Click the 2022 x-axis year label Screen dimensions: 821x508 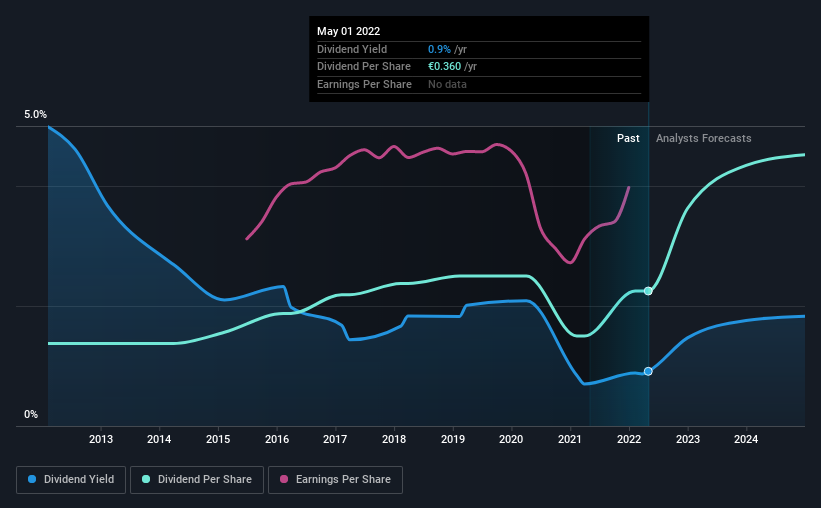629,439
